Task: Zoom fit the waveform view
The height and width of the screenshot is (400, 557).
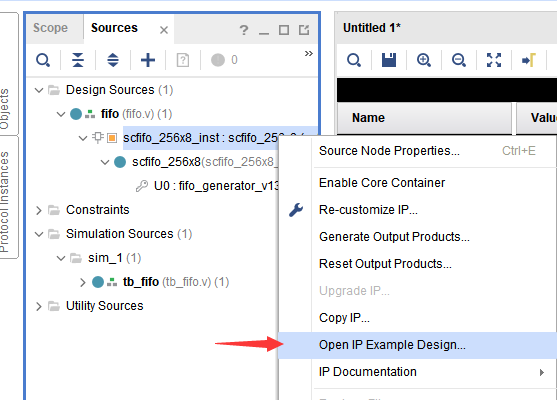Action: [x=494, y=60]
